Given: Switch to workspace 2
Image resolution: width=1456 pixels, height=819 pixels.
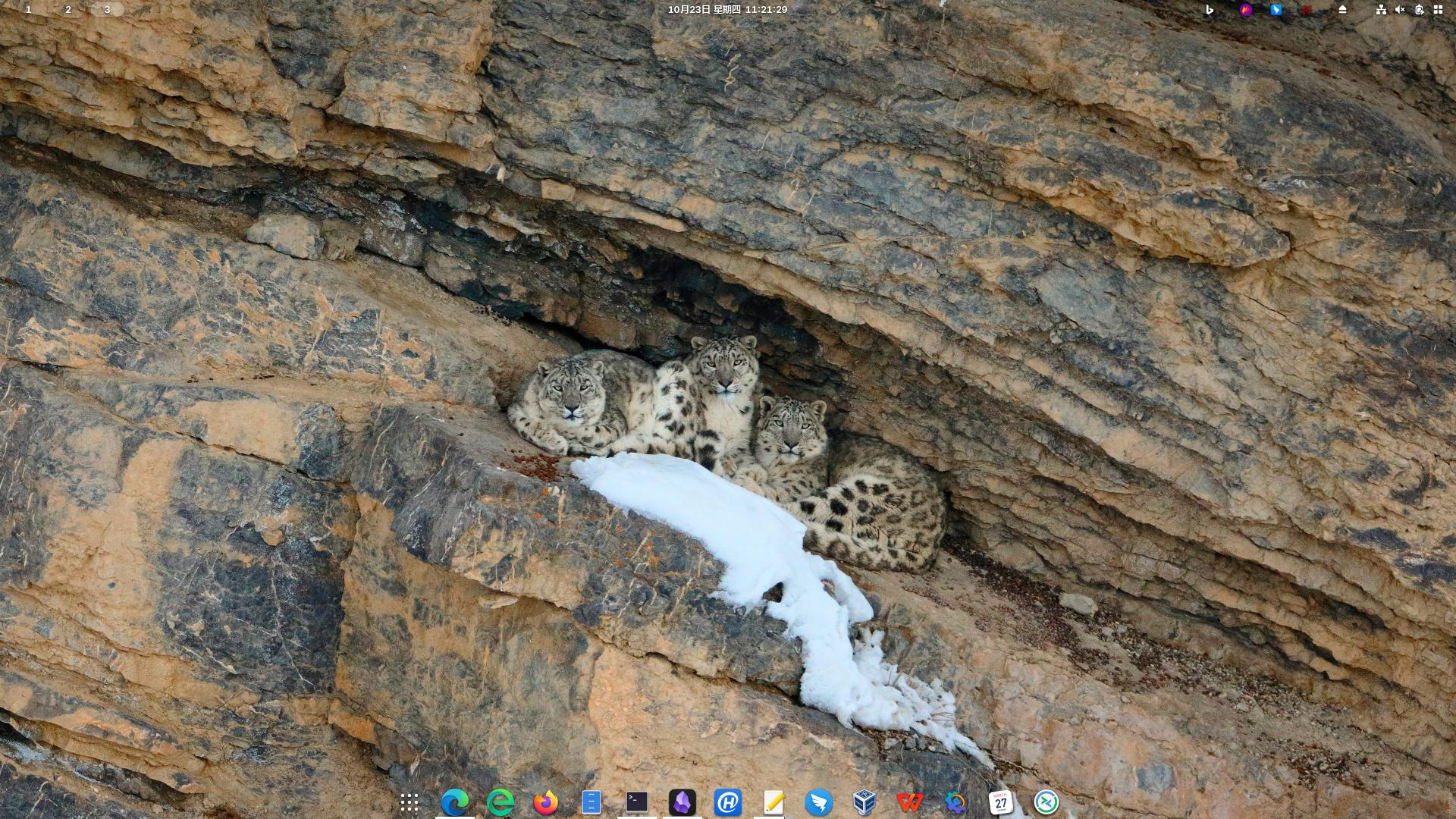Looking at the screenshot, I should coord(68,10).
